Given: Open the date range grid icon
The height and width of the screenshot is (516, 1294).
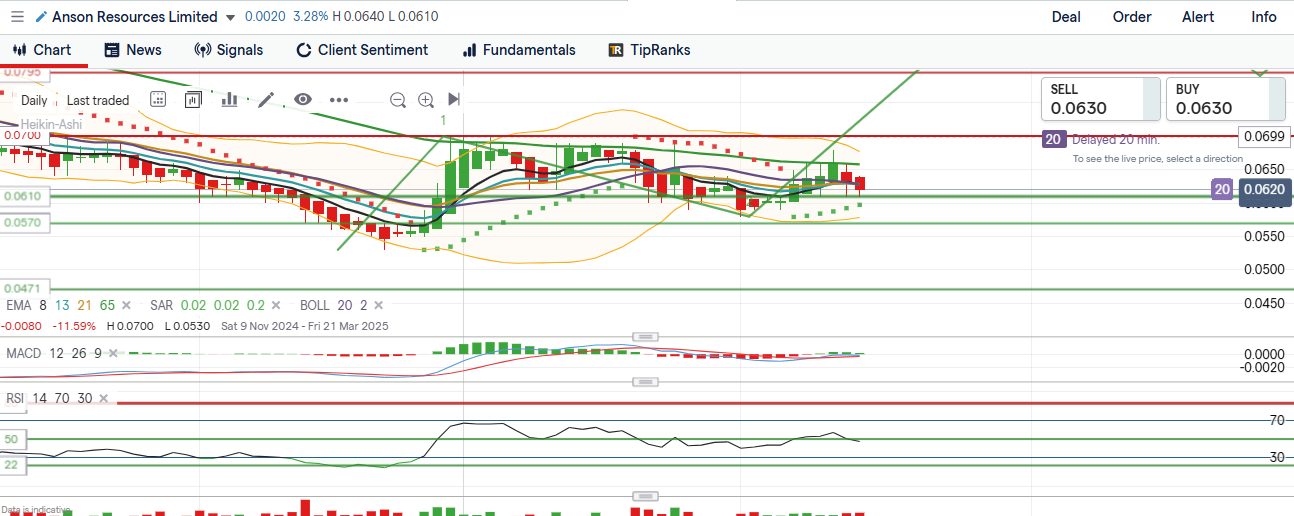Looking at the screenshot, I should pyautogui.click(x=158, y=99).
